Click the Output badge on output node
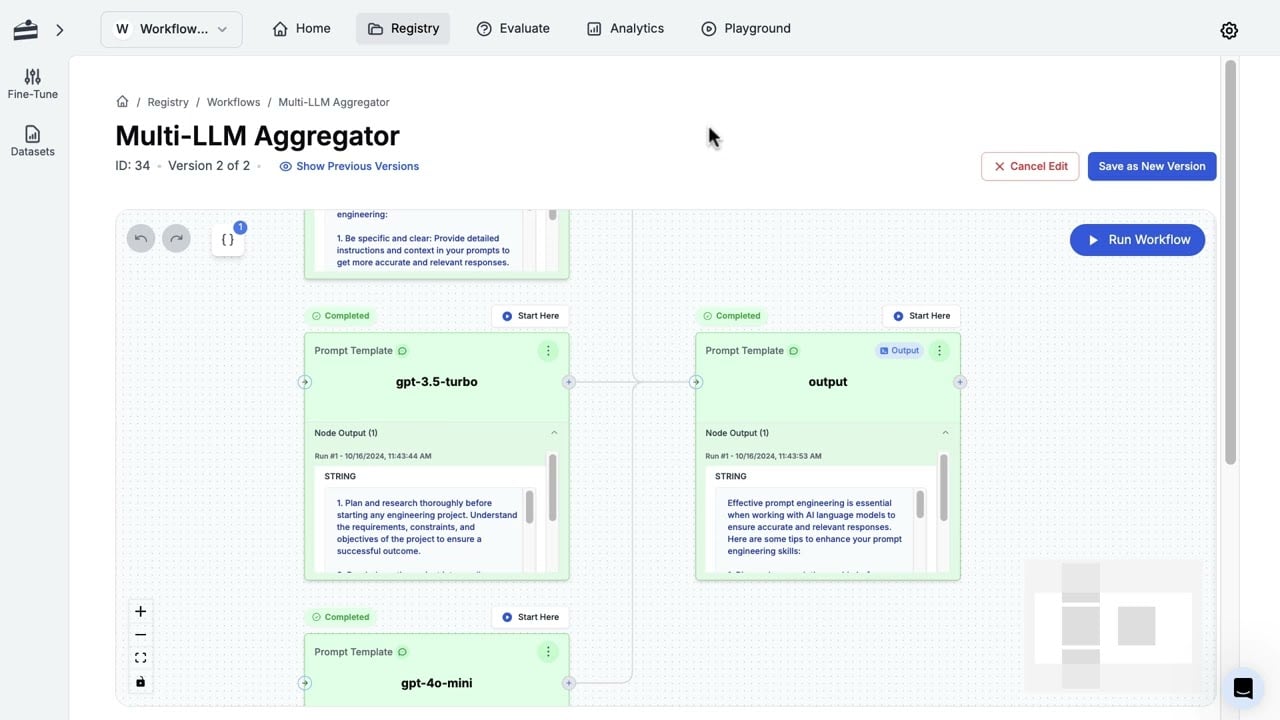This screenshot has width=1280, height=720. pyautogui.click(x=899, y=351)
